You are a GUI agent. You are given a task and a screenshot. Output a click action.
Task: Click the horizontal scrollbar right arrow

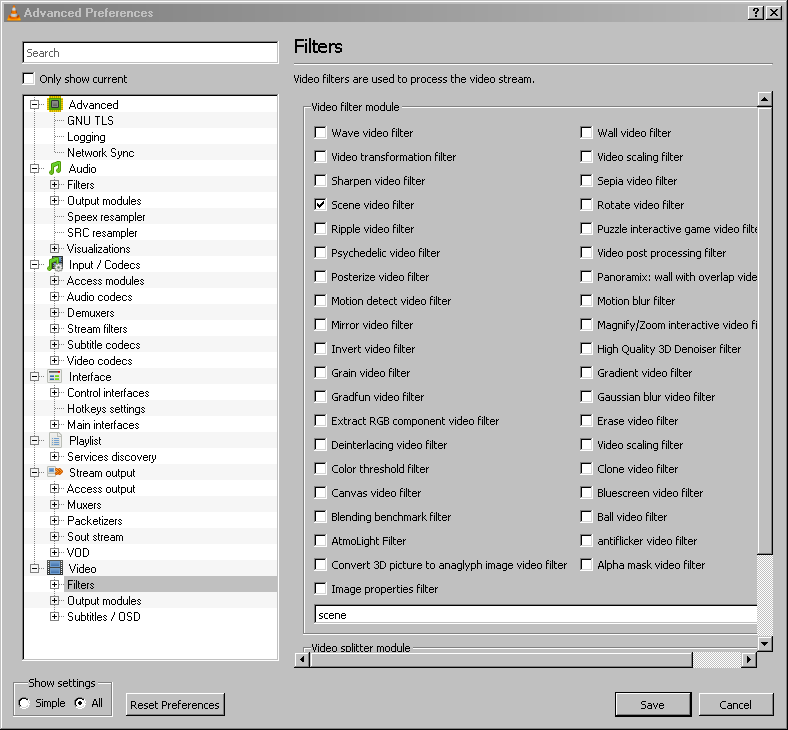(749, 659)
